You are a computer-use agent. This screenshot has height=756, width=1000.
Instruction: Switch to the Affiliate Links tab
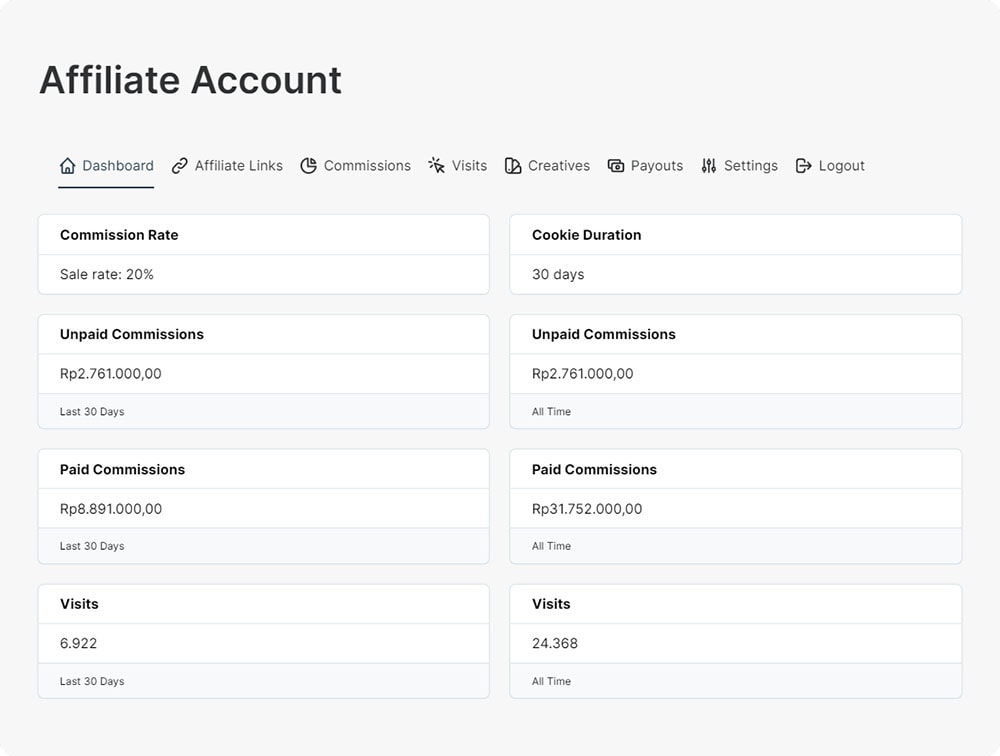pyautogui.click(x=228, y=166)
